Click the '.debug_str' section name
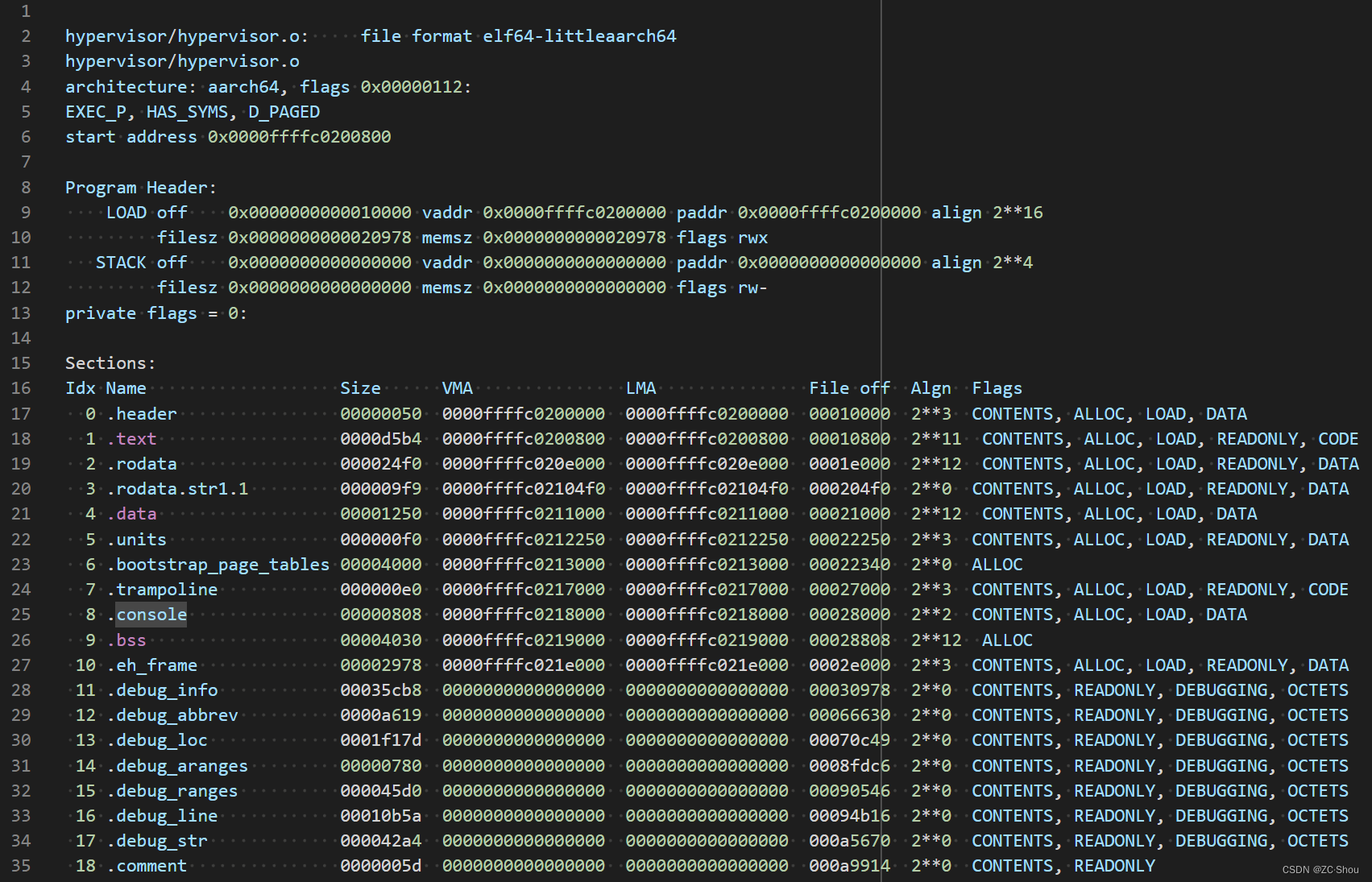The width and height of the screenshot is (1372, 882). pos(157,840)
